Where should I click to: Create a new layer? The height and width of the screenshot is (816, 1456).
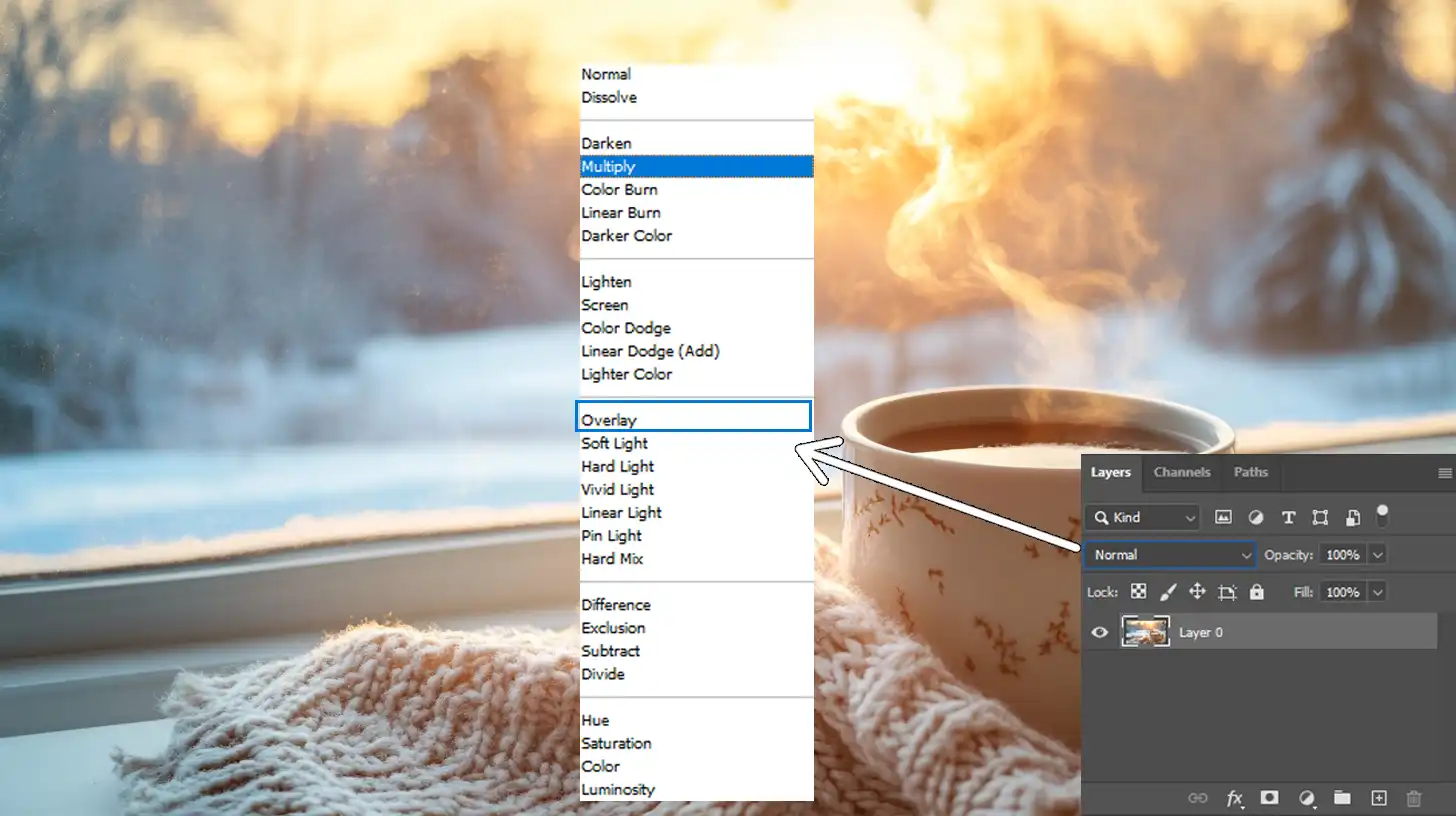pos(1378,798)
